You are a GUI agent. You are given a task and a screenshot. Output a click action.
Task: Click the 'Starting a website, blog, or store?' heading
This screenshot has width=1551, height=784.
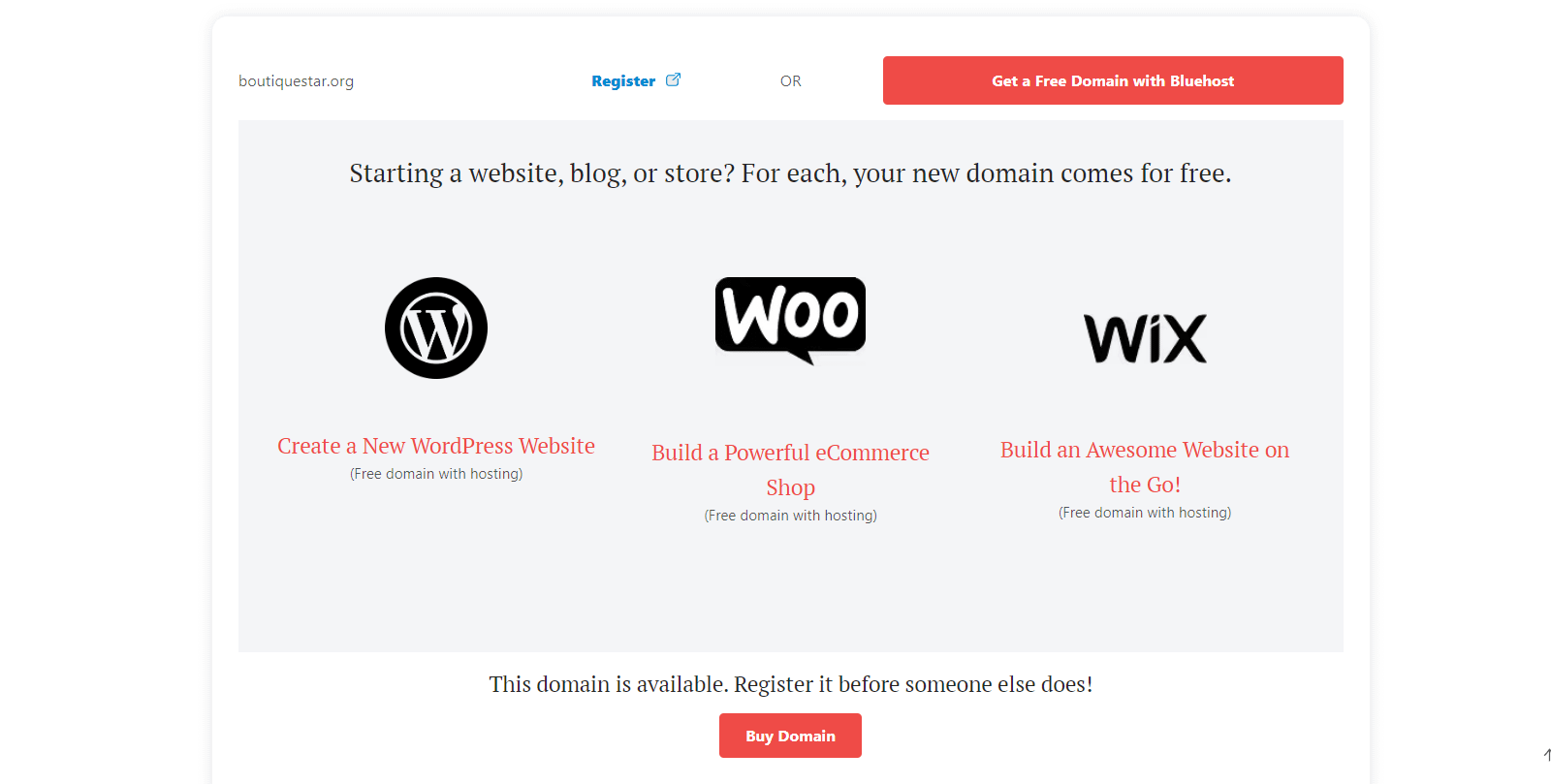pos(790,173)
